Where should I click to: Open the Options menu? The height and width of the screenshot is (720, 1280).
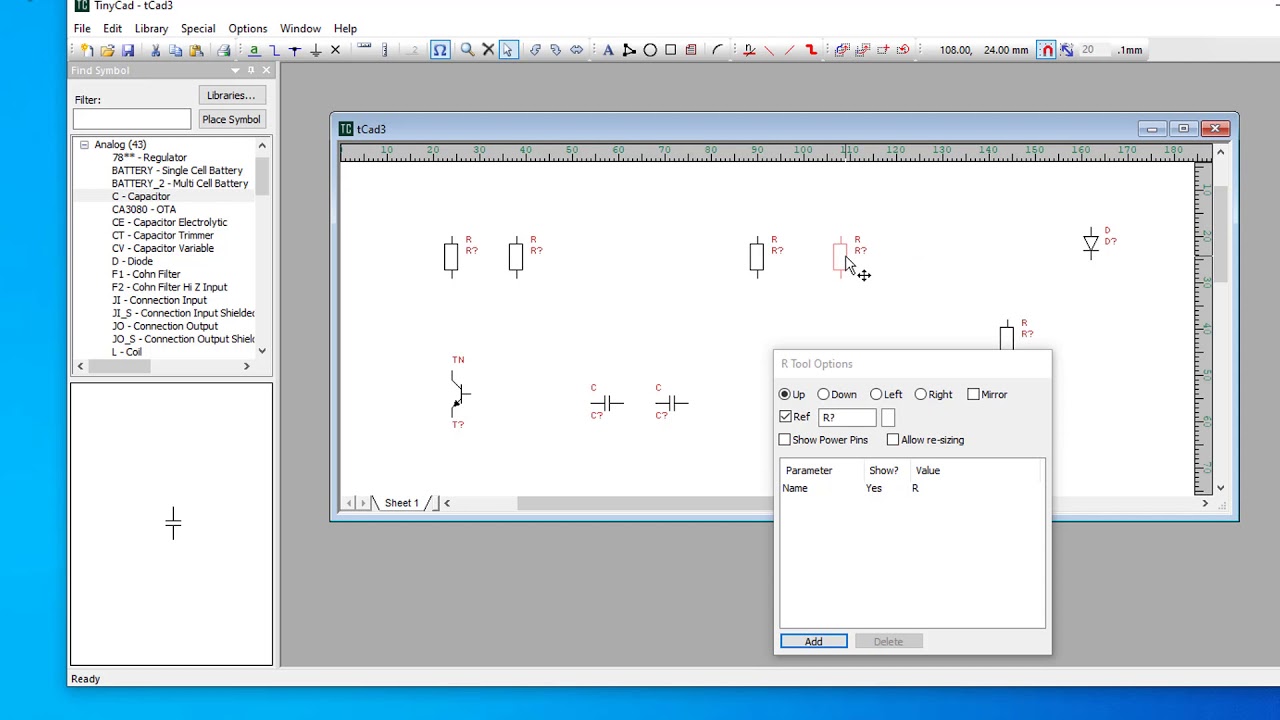247,29
